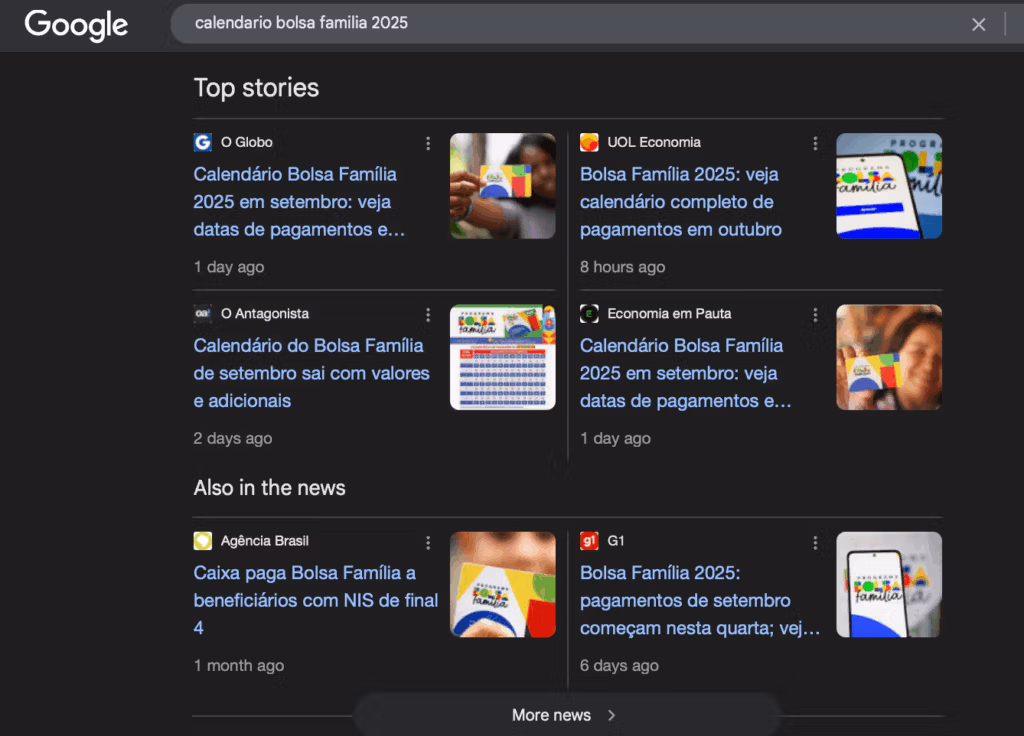Clear the search box with X icon
The image size is (1024, 736).
(978, 24)
